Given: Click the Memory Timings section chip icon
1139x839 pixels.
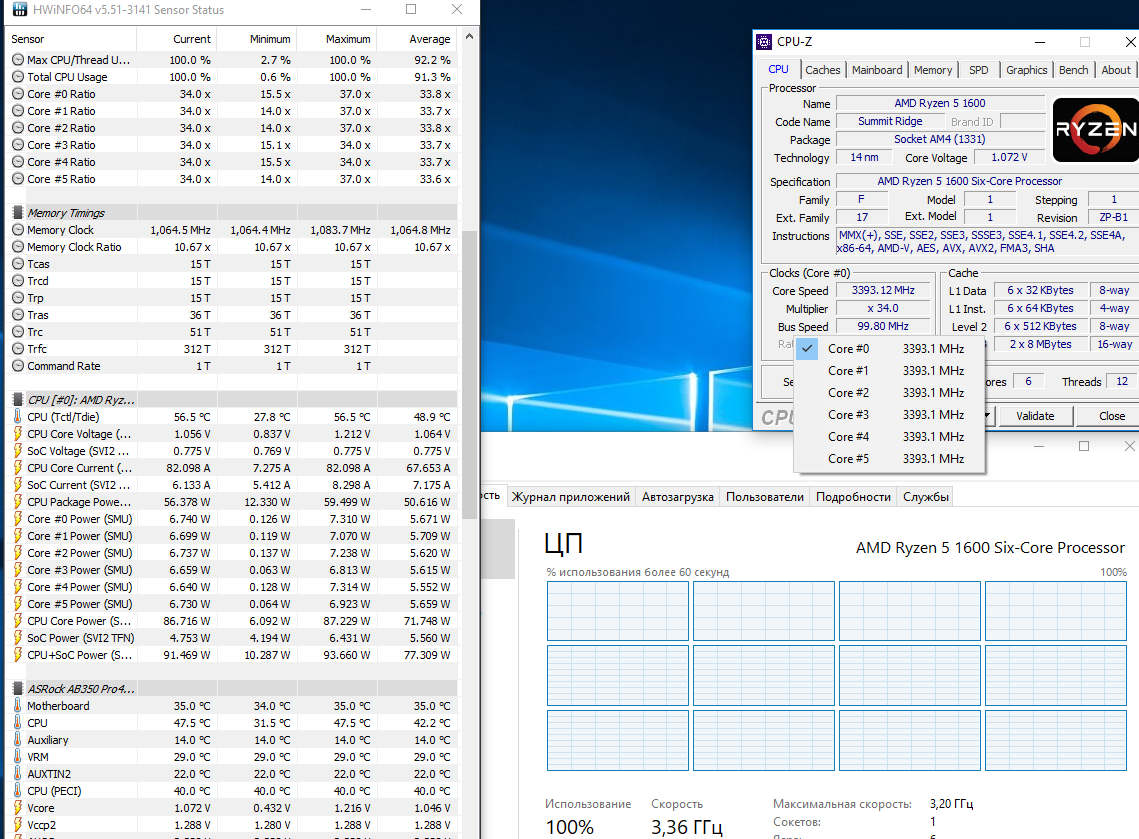Looking at the screenshot, I should point(18,213).
